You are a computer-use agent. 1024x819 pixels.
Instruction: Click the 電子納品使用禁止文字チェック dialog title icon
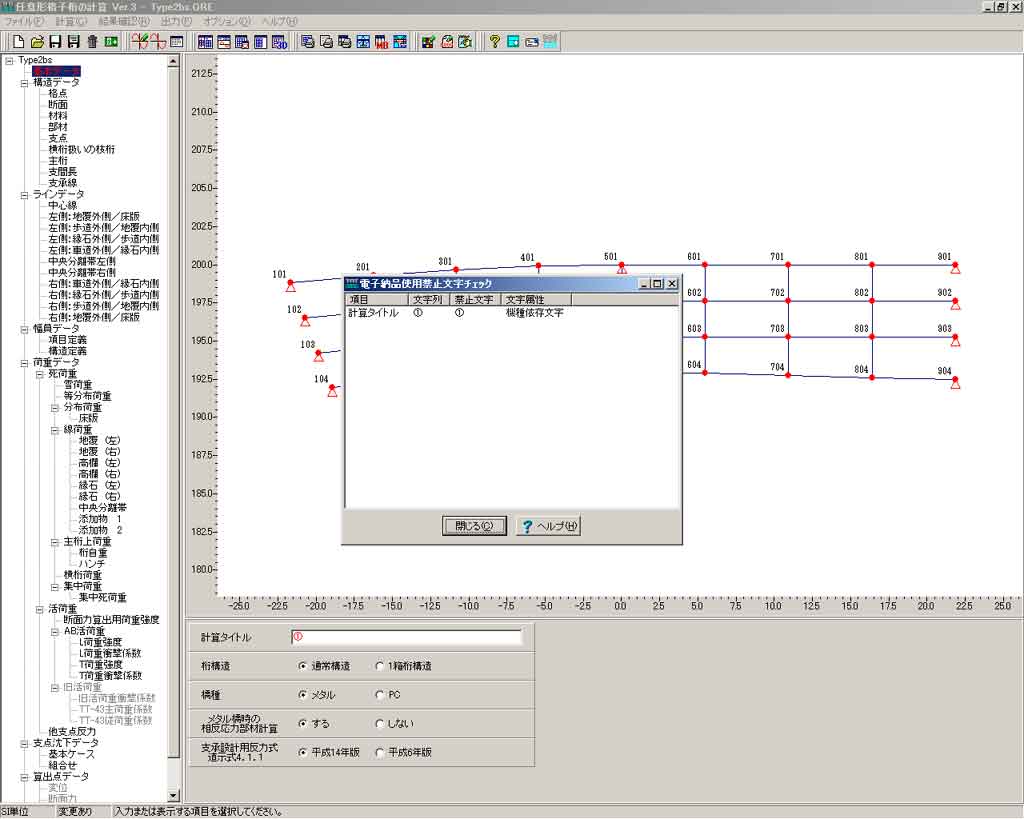pyautogui.click(x=351, y=283)
